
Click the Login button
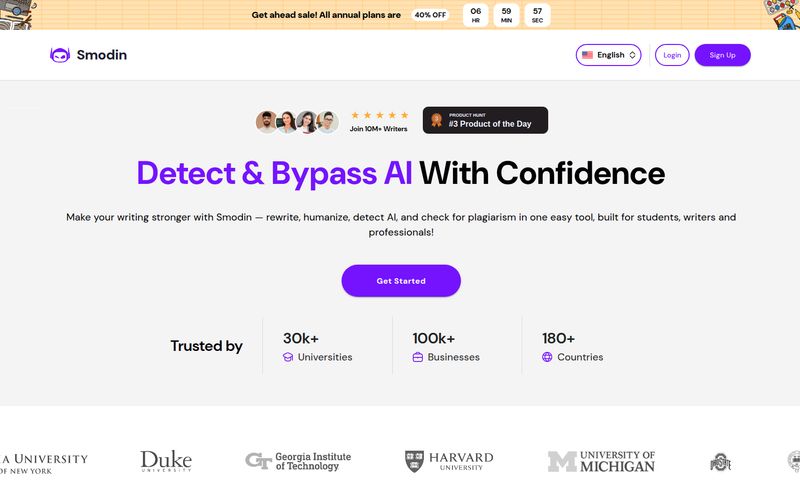pyautogui.click(x=672, y=55)
